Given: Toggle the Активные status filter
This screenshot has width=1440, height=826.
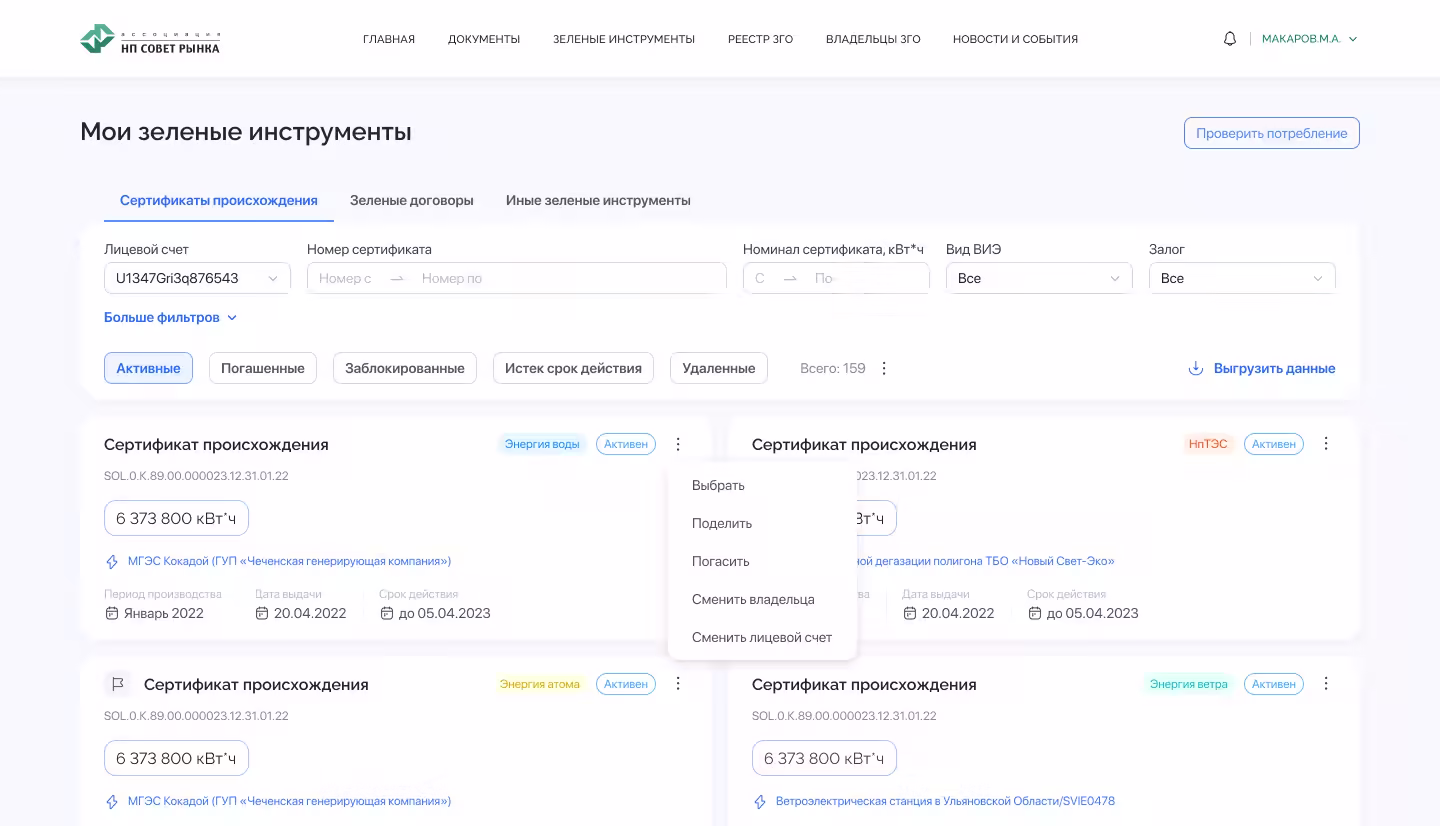Looking at the screenshot, I should 148,368.
